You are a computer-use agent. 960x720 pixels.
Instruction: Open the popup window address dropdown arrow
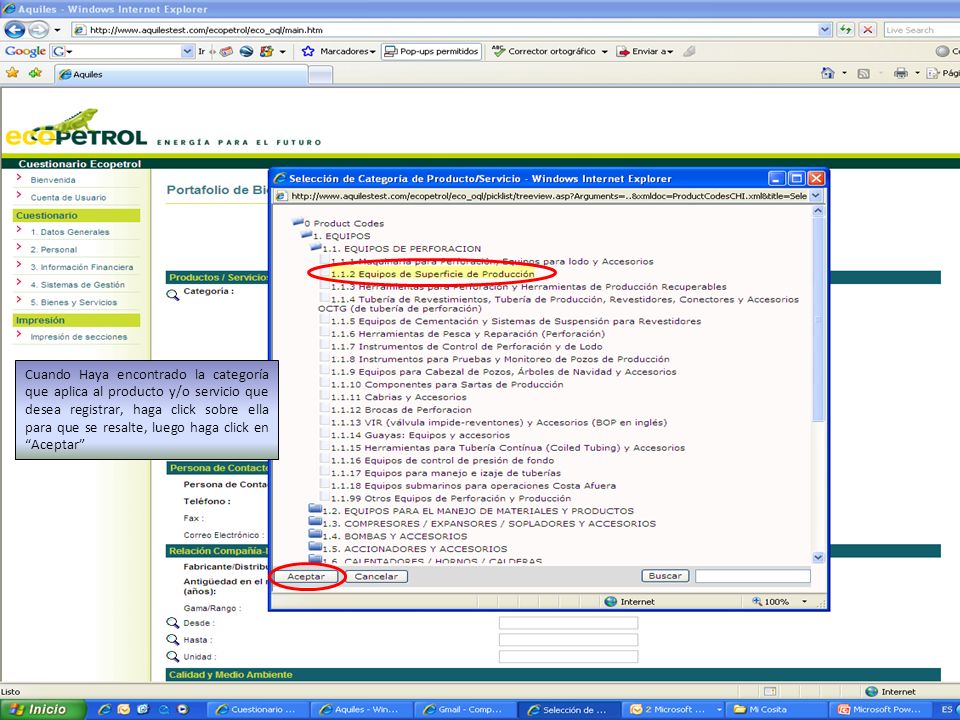click(816, 195)
